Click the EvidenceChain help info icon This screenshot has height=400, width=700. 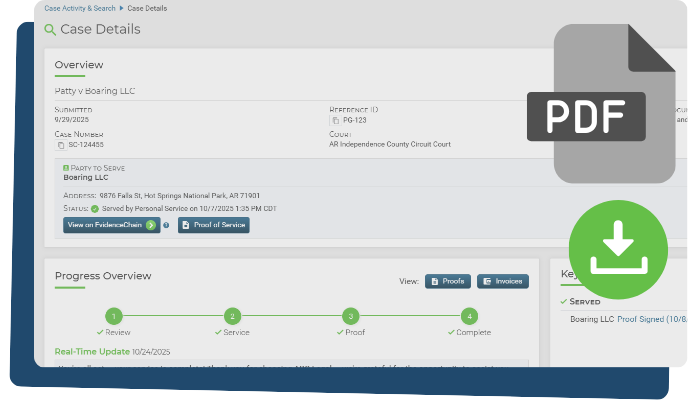click(166, 225)
